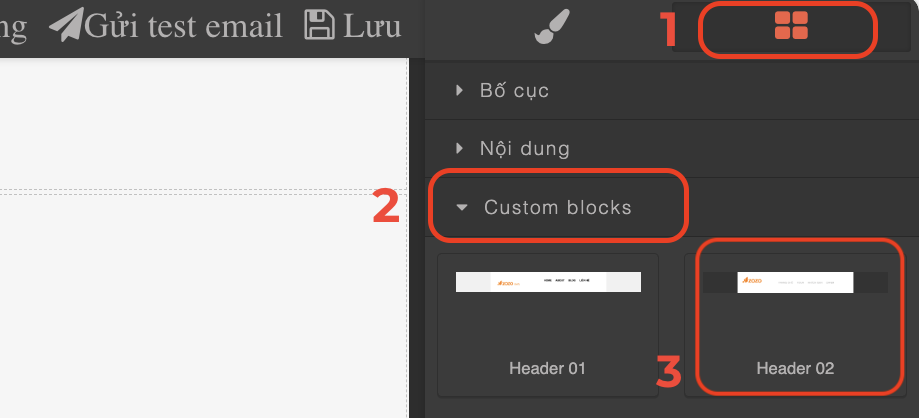
Task: Open the Nội dung category
Action: (525, 148)
